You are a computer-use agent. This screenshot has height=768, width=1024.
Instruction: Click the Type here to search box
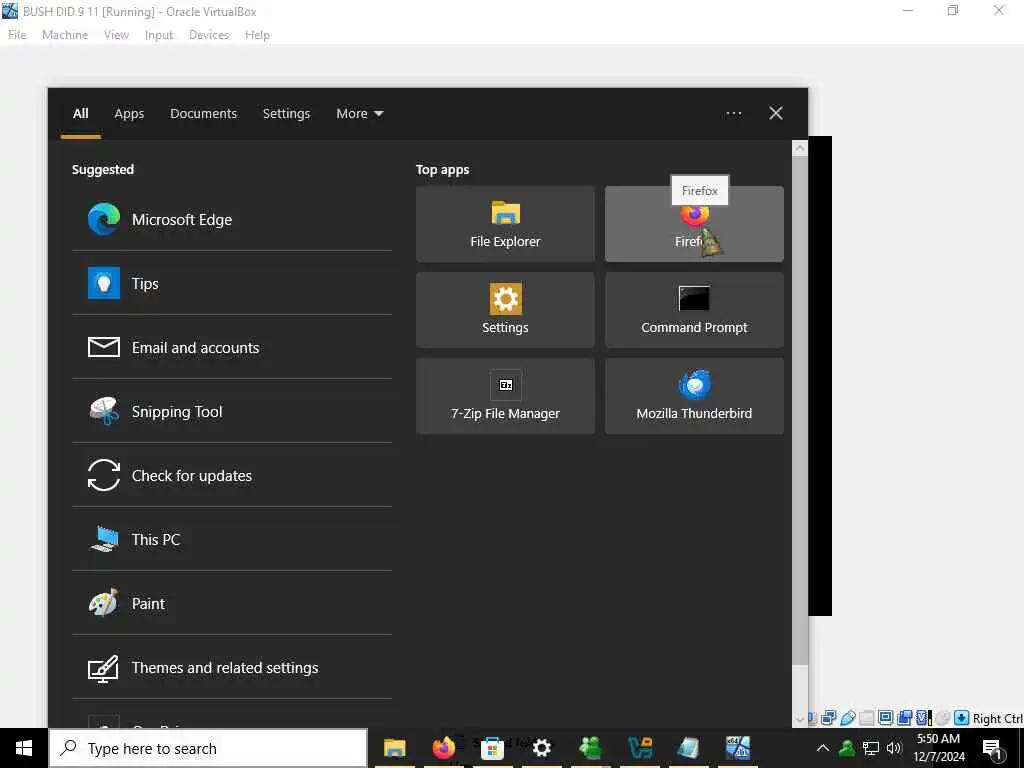(x=208, y=748)
